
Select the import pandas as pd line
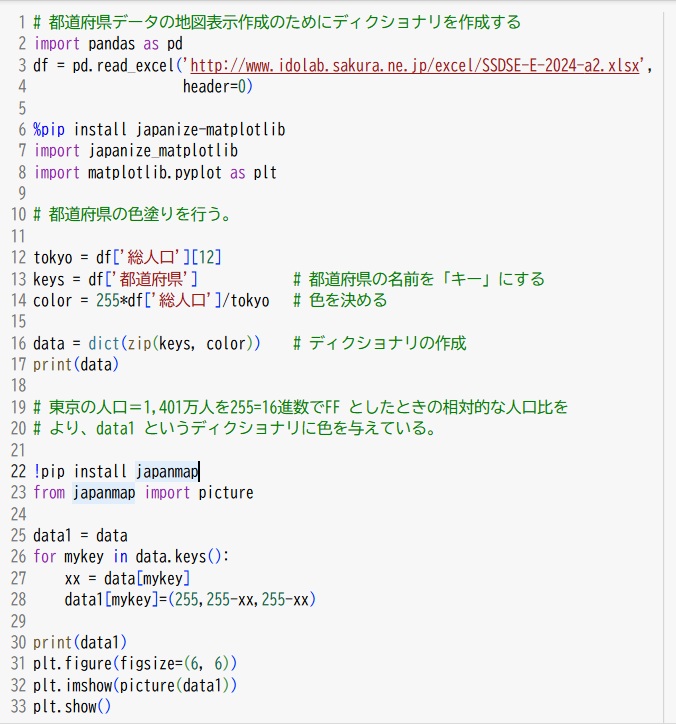coord(108,44)
